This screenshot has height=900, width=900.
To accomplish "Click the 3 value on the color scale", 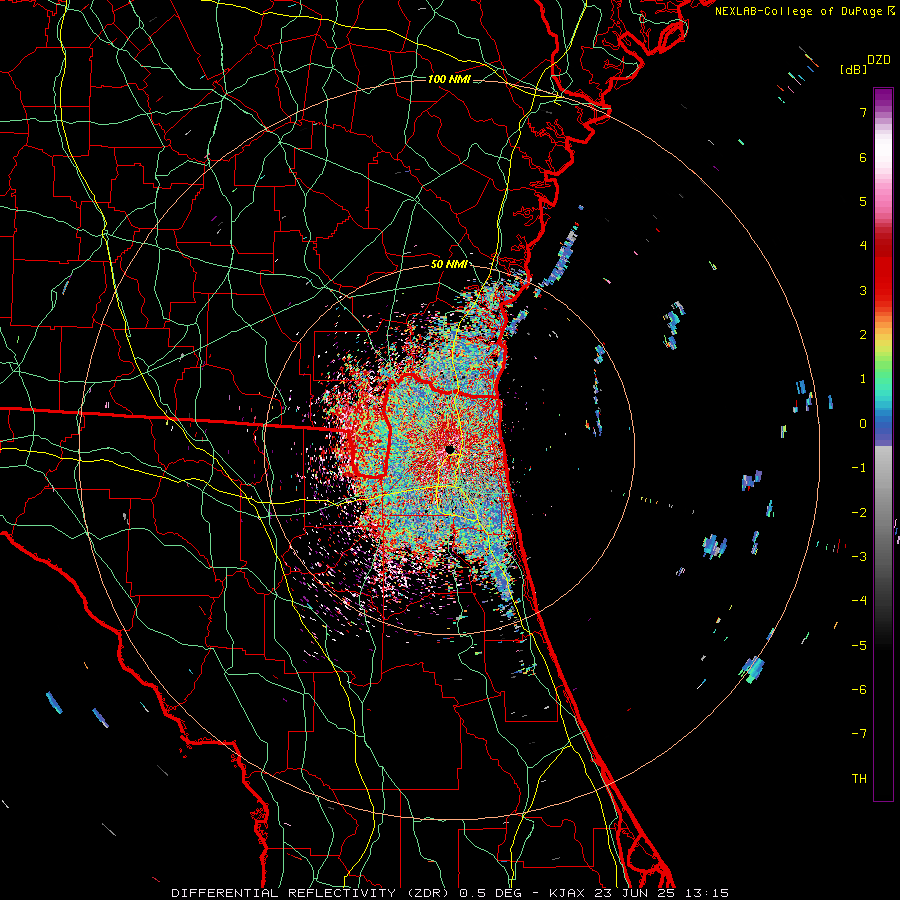I will click(x=863, y=290).
